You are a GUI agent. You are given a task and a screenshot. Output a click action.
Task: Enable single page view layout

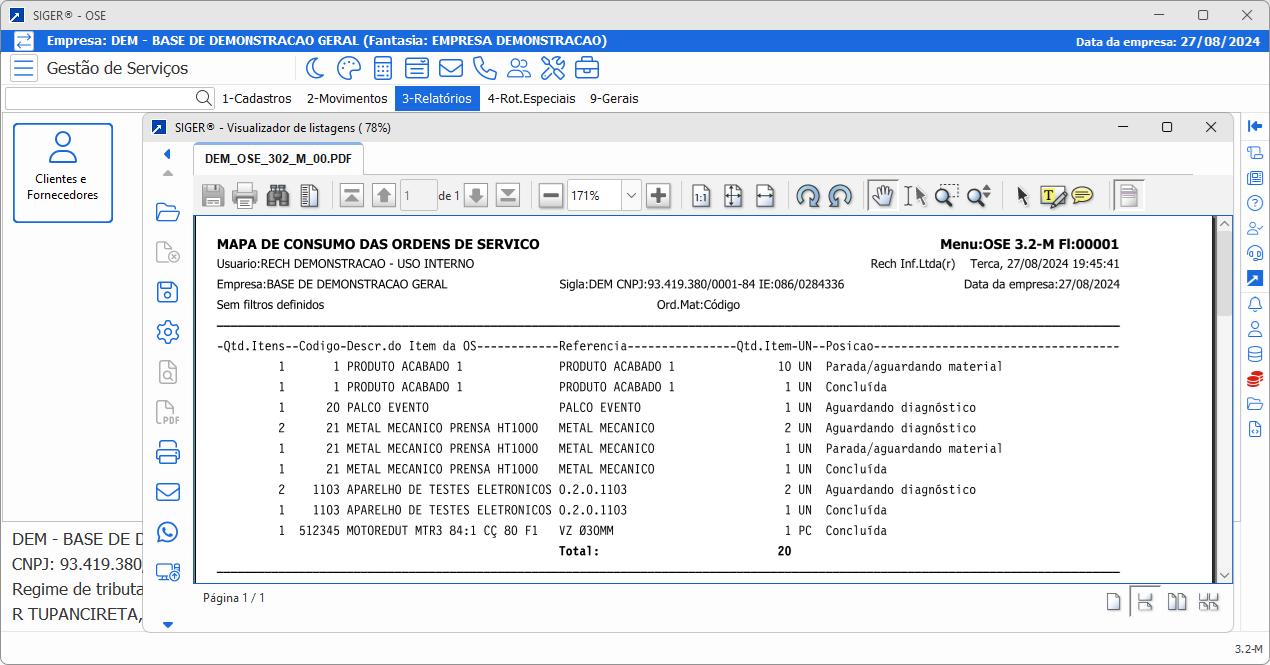click(1113, 601)
